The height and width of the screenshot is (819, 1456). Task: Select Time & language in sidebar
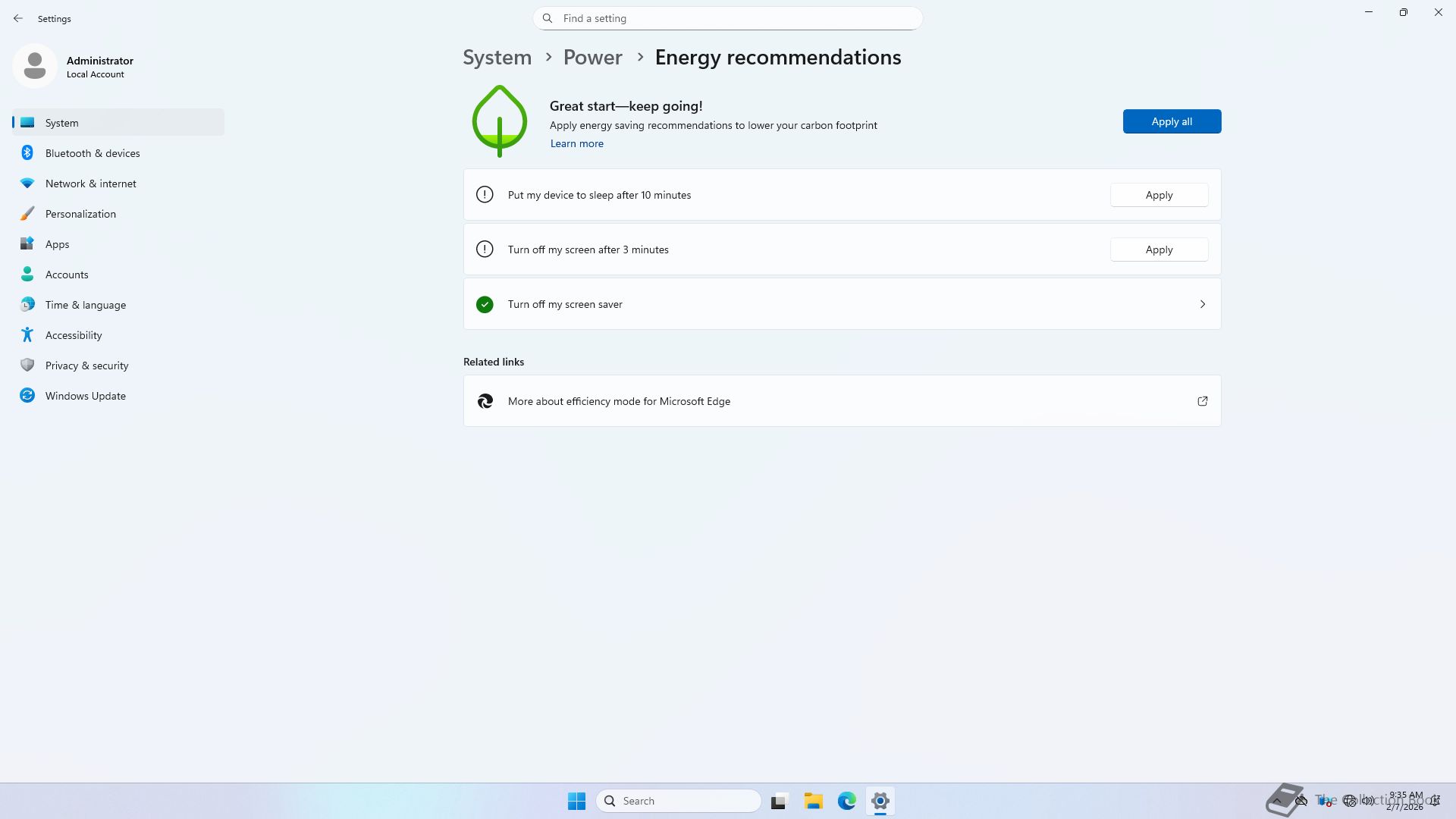85,305
